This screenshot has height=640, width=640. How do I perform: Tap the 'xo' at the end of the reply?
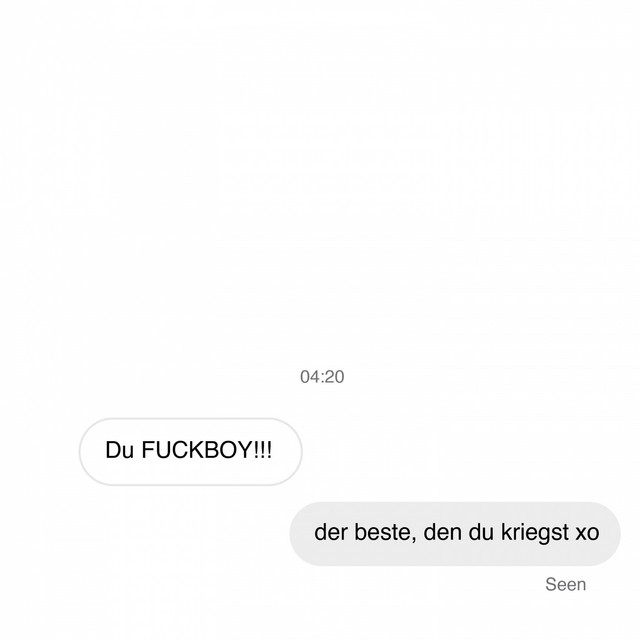click(x=587, y=533)
